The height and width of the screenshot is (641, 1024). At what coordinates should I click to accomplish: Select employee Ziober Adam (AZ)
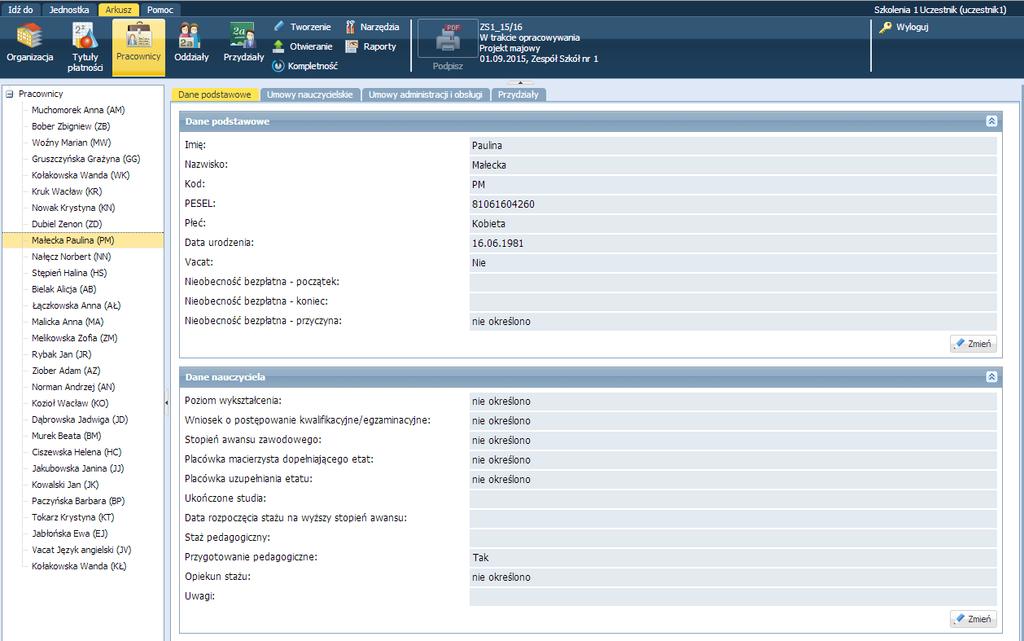(66, 371)
